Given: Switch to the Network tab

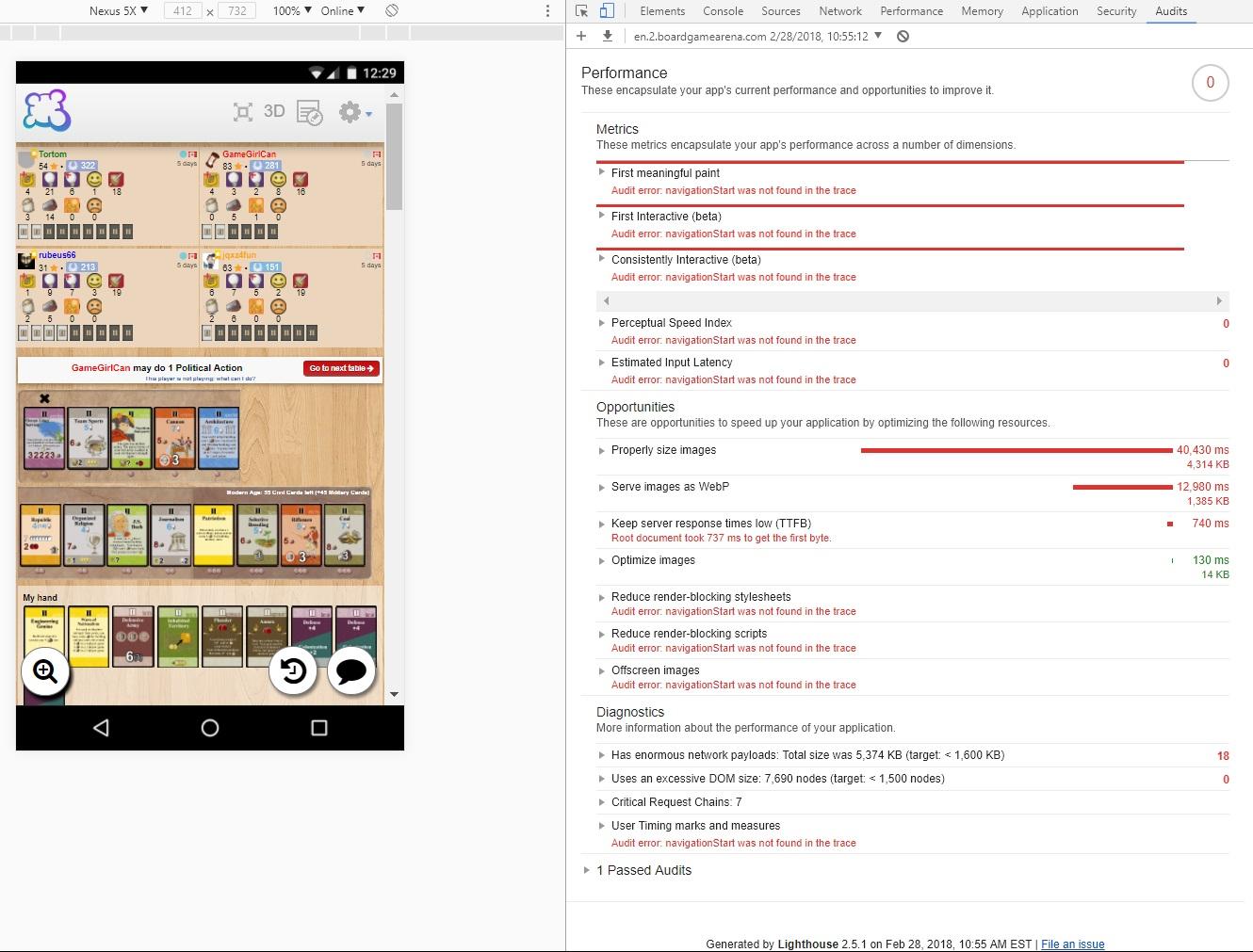Looking at the screenshot, I should pos(840,11).
